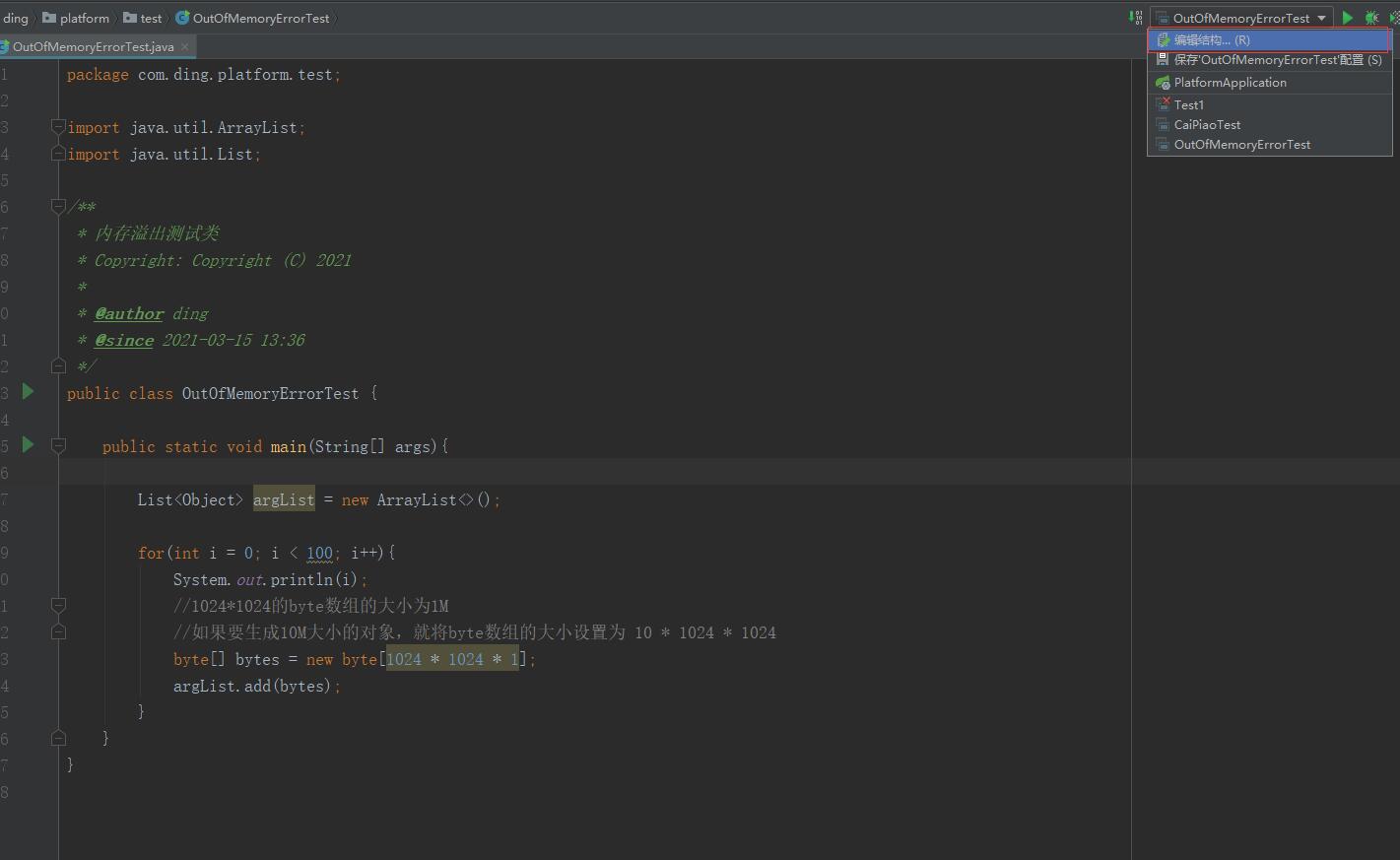The image size is (1400, 860).
Task: Click the class name 'OutOfMemoryErrorTest' in declaration
Action: [271, 393]
